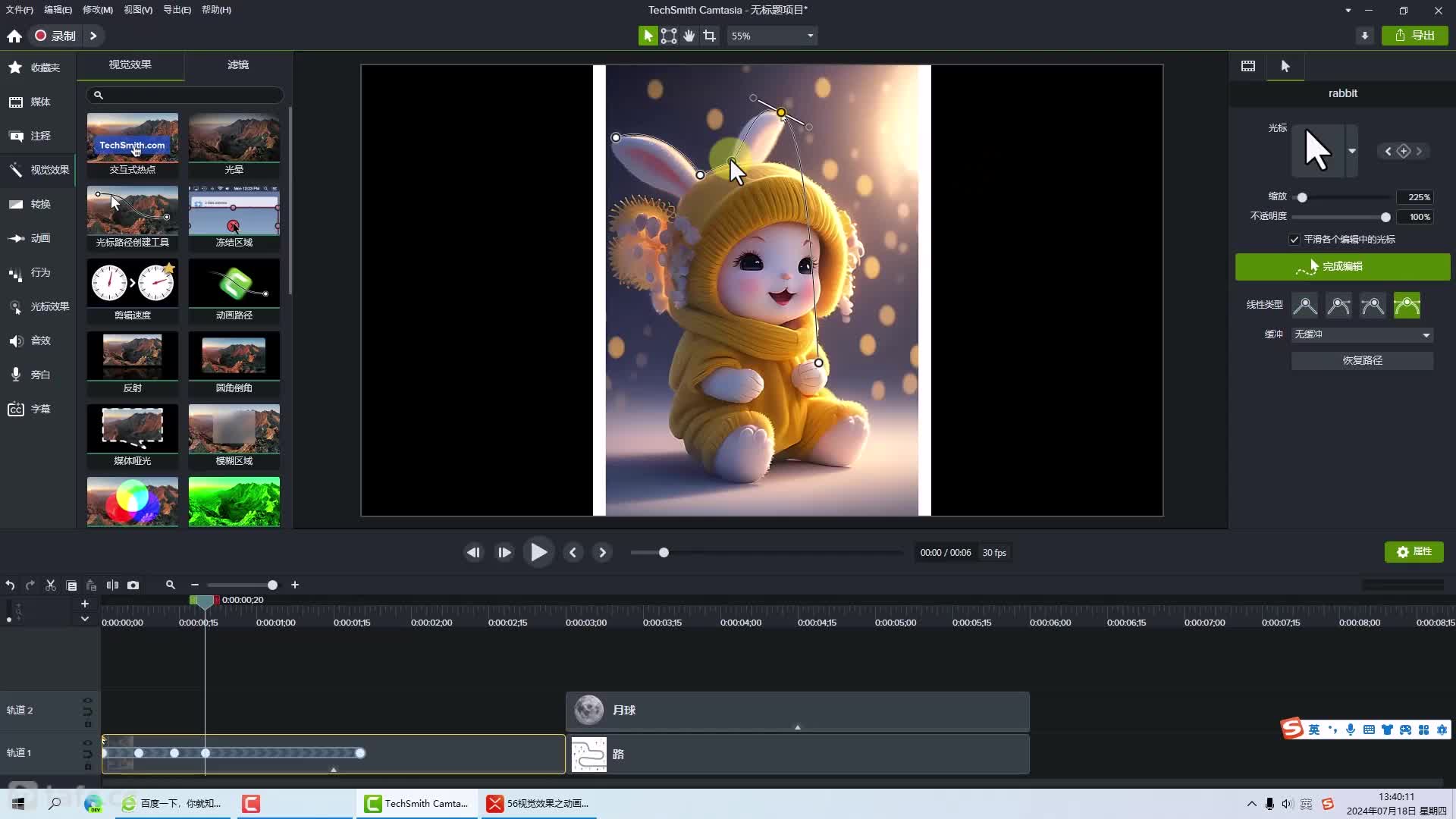
Task: Open 收藏夹 favorites in sidebar
Action: coord(38,67)
